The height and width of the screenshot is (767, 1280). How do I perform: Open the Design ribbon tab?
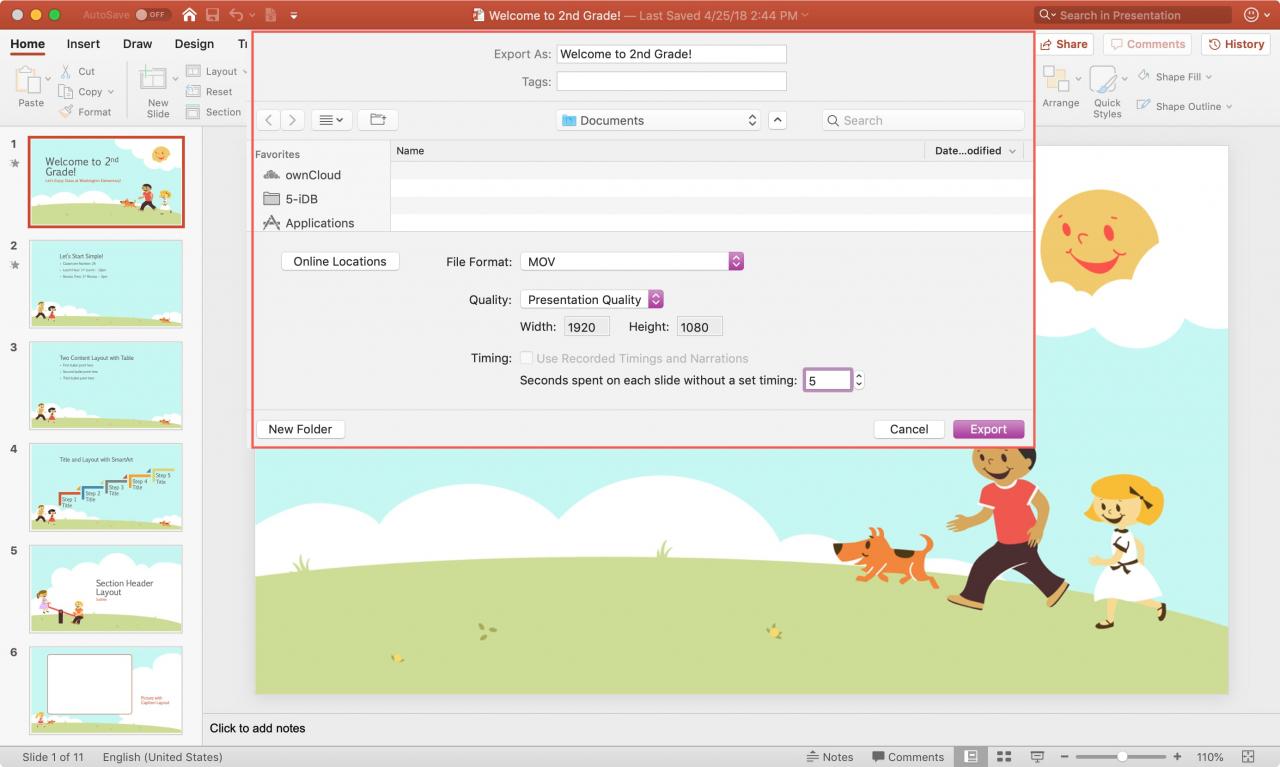coord(194,44)
